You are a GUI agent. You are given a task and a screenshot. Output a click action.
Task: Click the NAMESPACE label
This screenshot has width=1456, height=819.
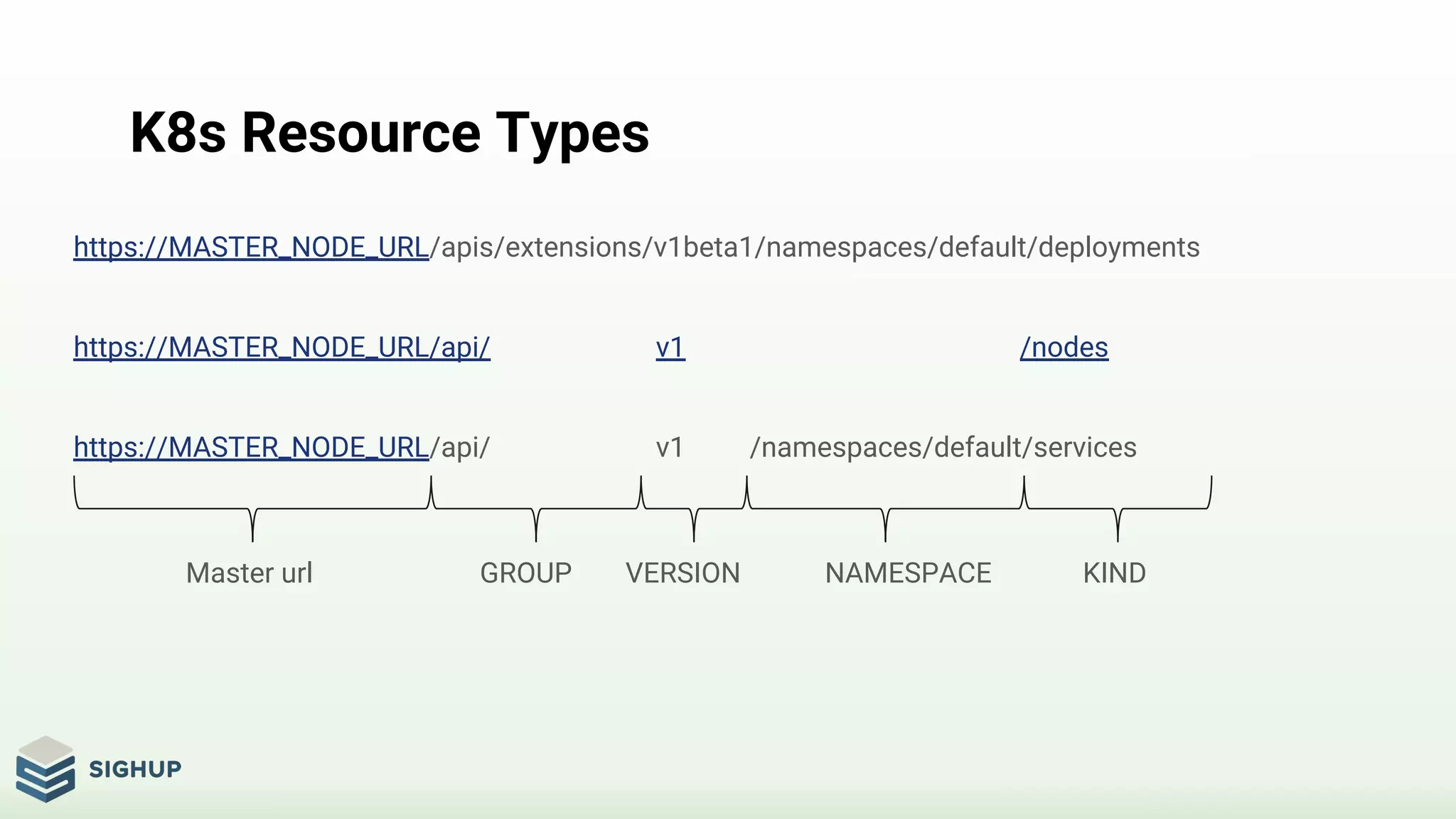908,573
